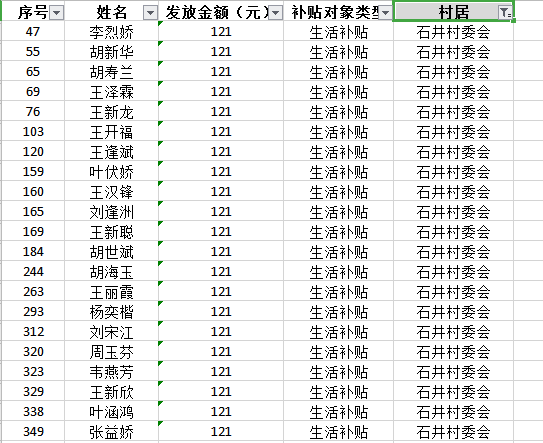Open the 姓名 column filter dropdown
Image resolution: width=543 pixels, height=443 pixels.
[150, 13]
